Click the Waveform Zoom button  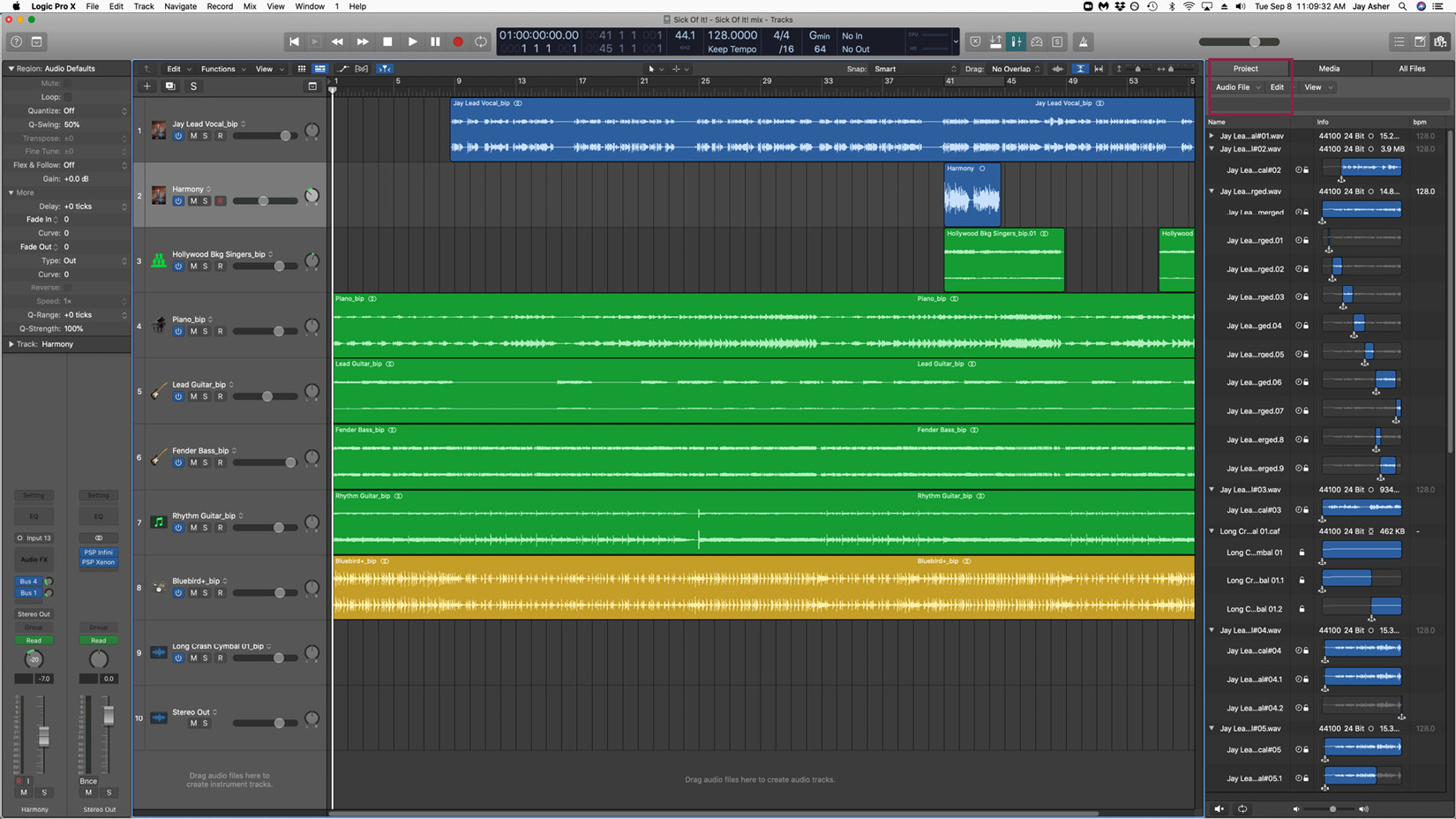(1057, 69)
